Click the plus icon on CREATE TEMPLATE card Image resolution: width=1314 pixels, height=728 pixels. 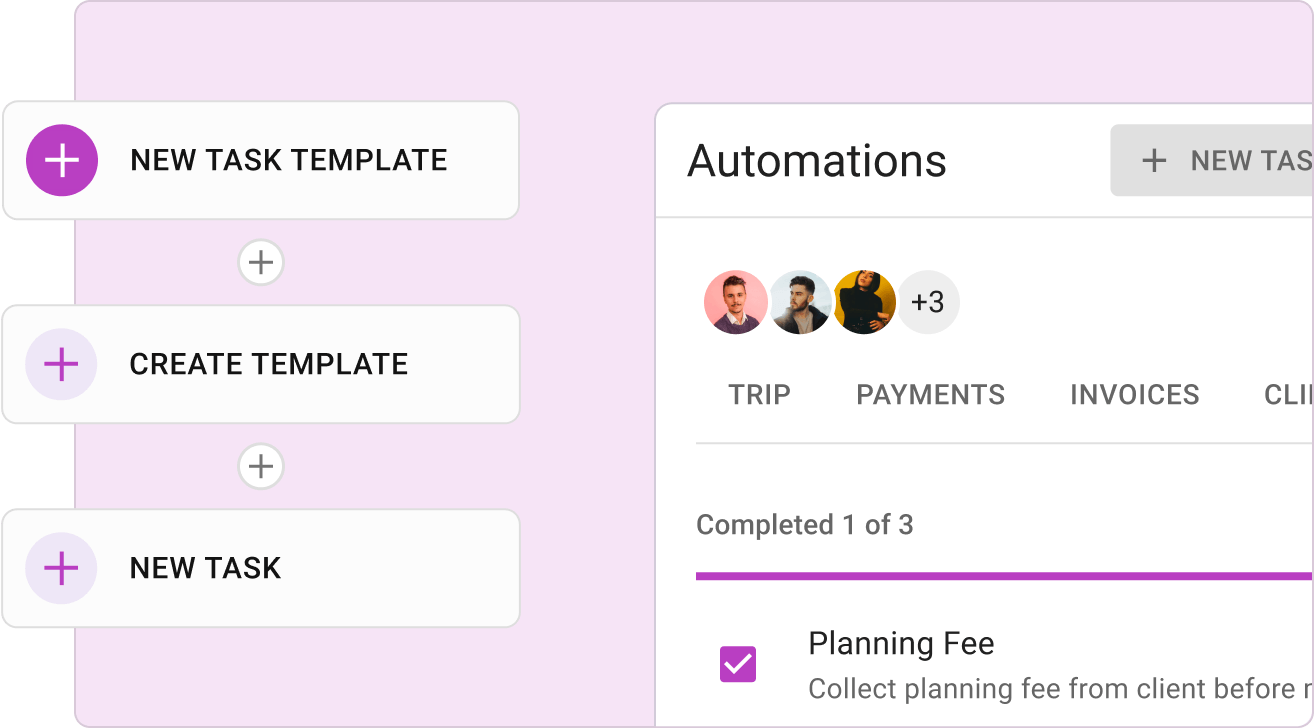click(x=61, y=364)
